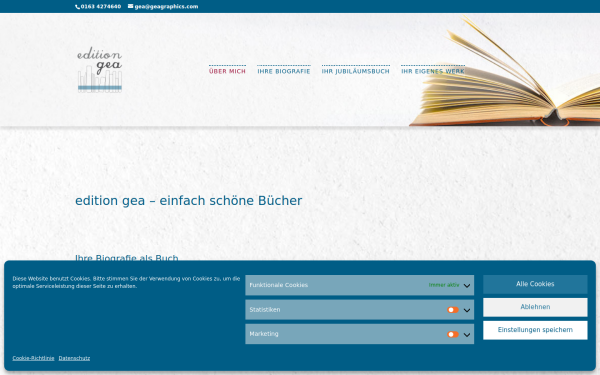Click heading 'edition gea – einfach schöne Bücher'
Viewport: 600px width, 375px height.
point(189,201)
